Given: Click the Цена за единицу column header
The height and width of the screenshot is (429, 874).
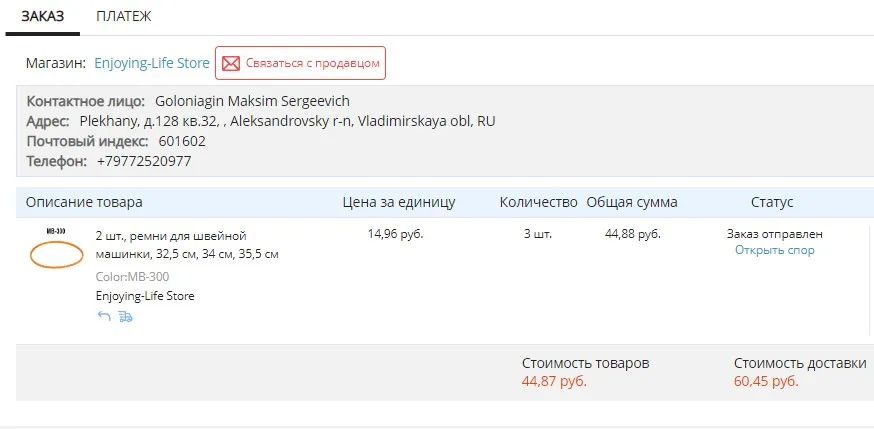Looking at the screenshot, I should pyautogui.click(x=397, y=202).
